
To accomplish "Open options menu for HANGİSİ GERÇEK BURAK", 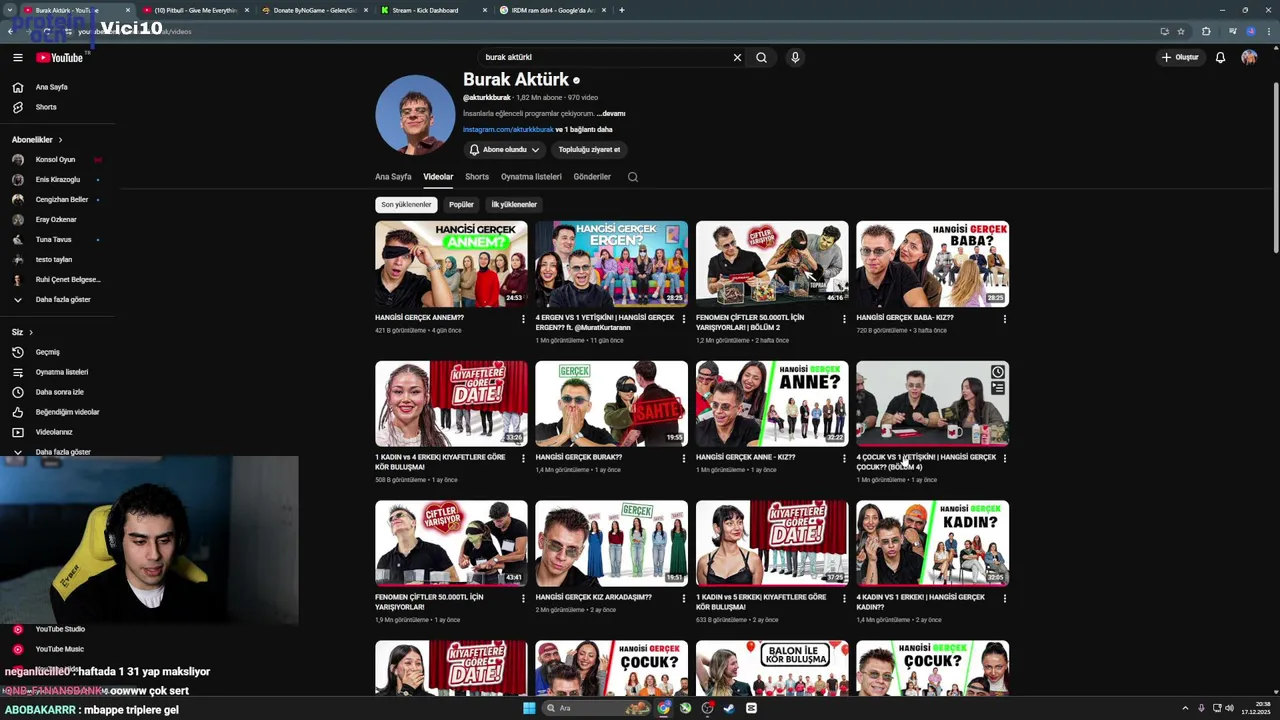I will pos(683,459).
